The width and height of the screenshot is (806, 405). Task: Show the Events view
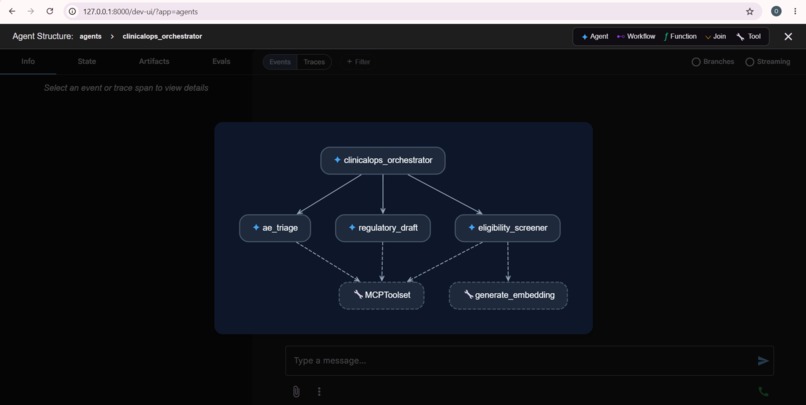pos(280,62)
